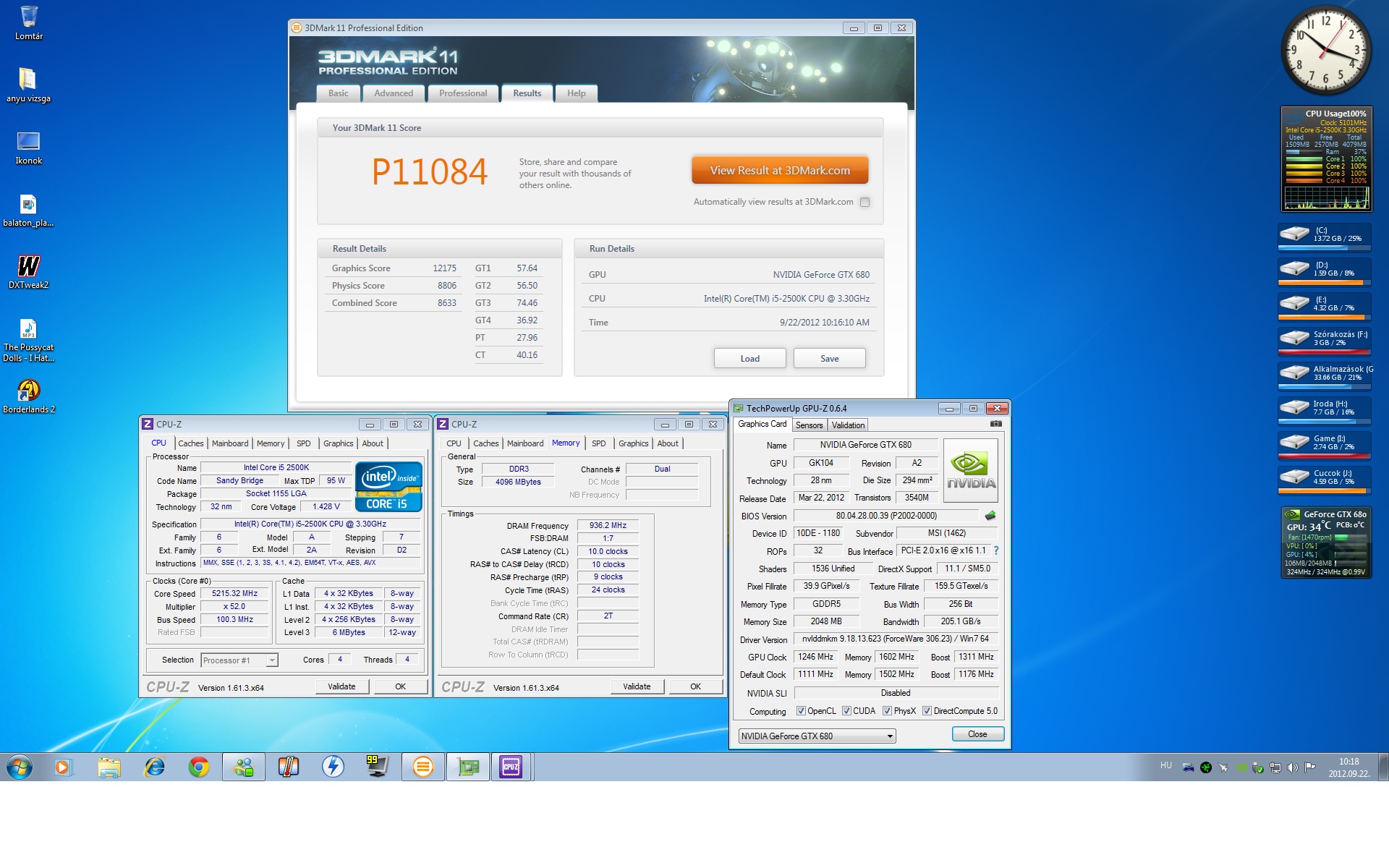Select the Caches tab in left CPU-Z

pyautogui.click(x=190, y=443)
